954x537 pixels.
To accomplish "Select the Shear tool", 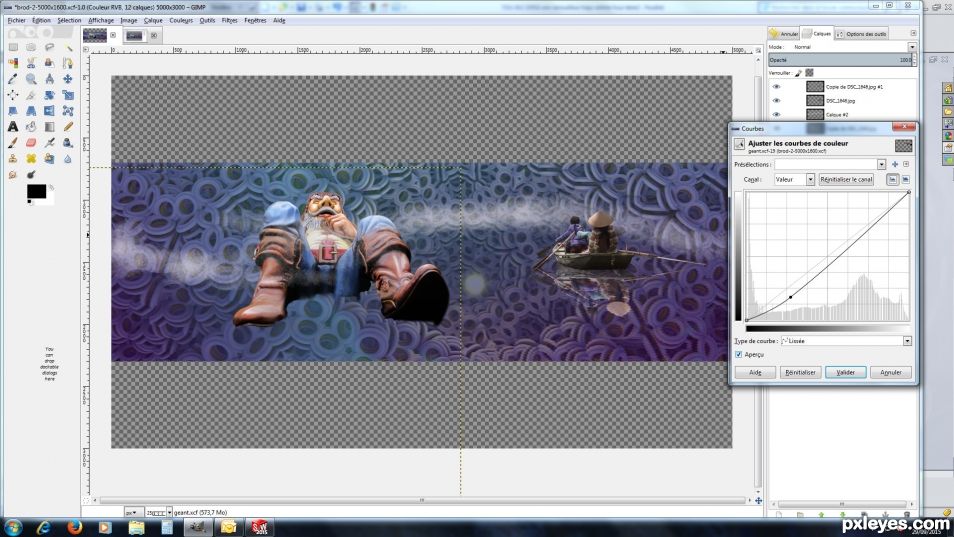I will click(x=13, y=111).
